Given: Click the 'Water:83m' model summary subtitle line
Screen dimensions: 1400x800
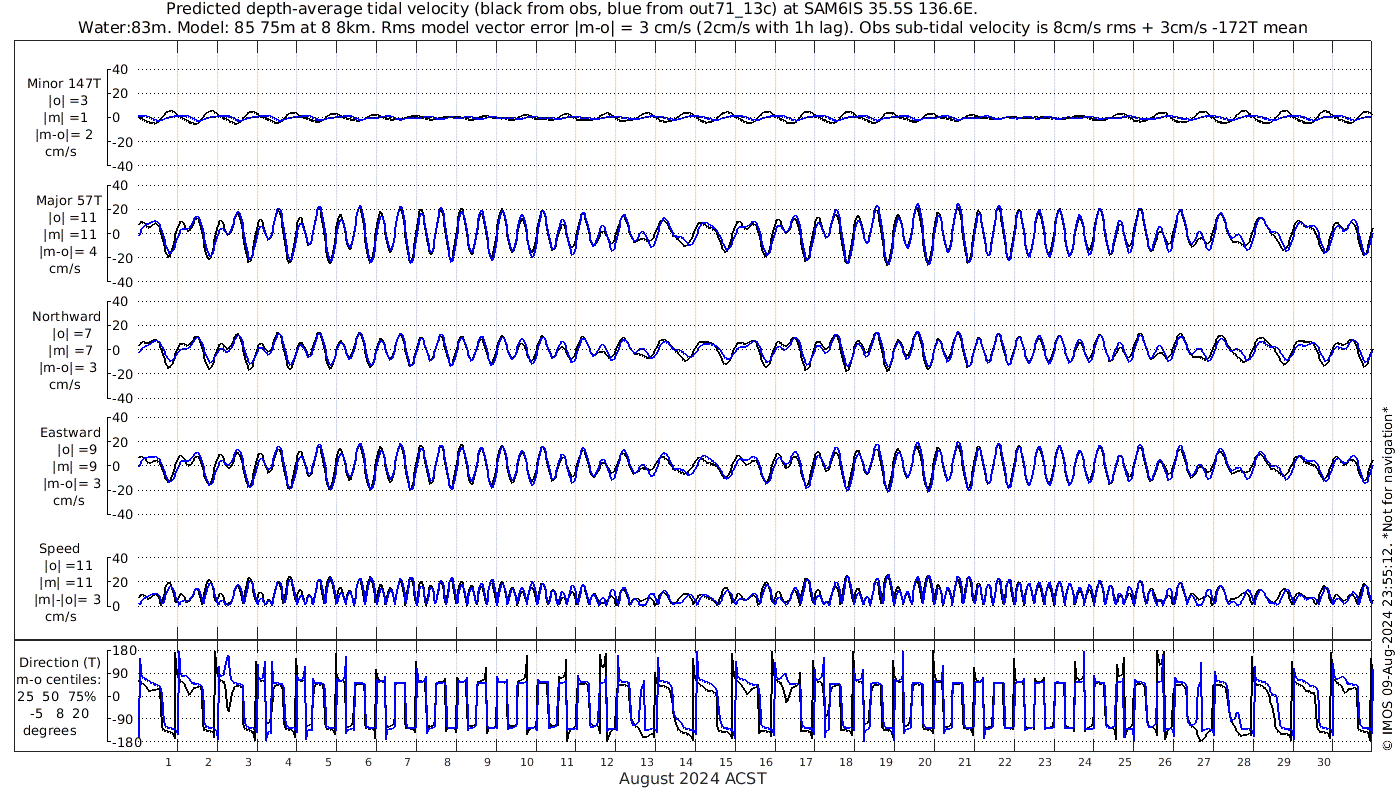Looking at the screenshot, I should [x=692, y=27].
